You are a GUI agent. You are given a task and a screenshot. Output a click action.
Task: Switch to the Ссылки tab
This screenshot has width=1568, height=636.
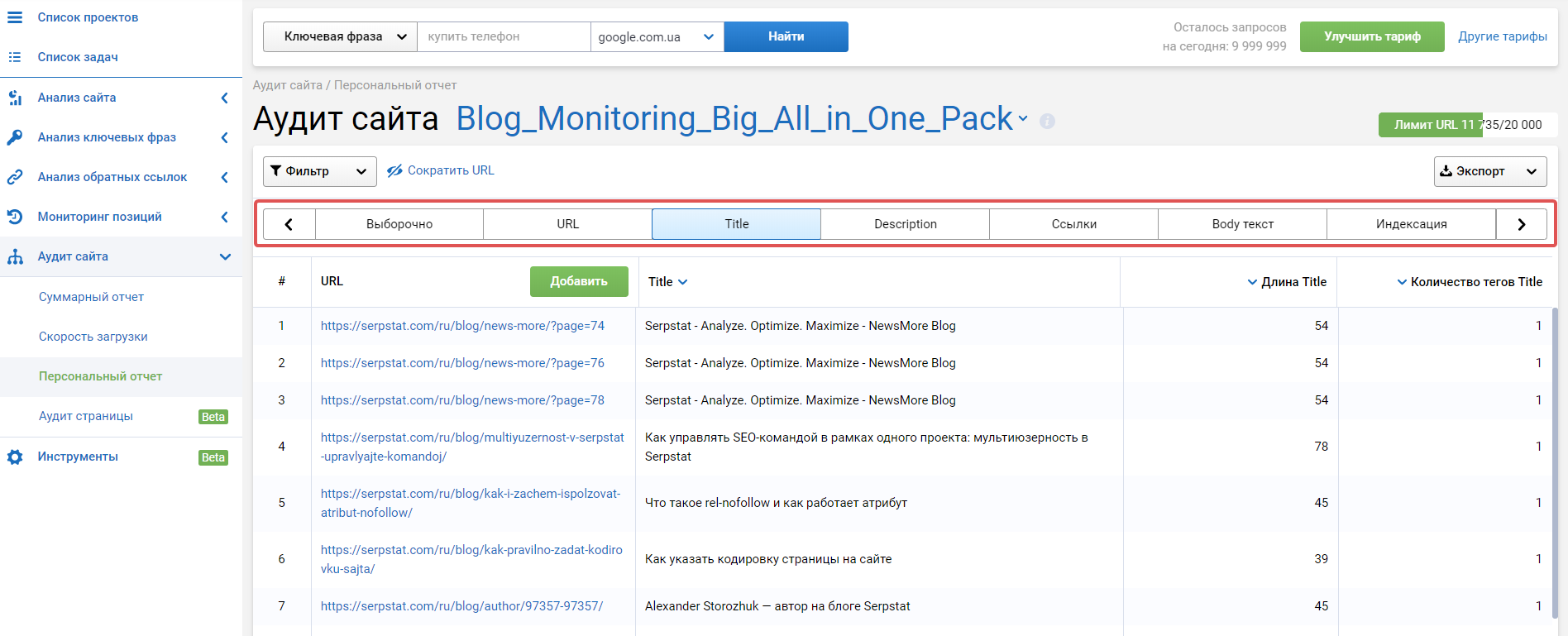coord(1074,224)
